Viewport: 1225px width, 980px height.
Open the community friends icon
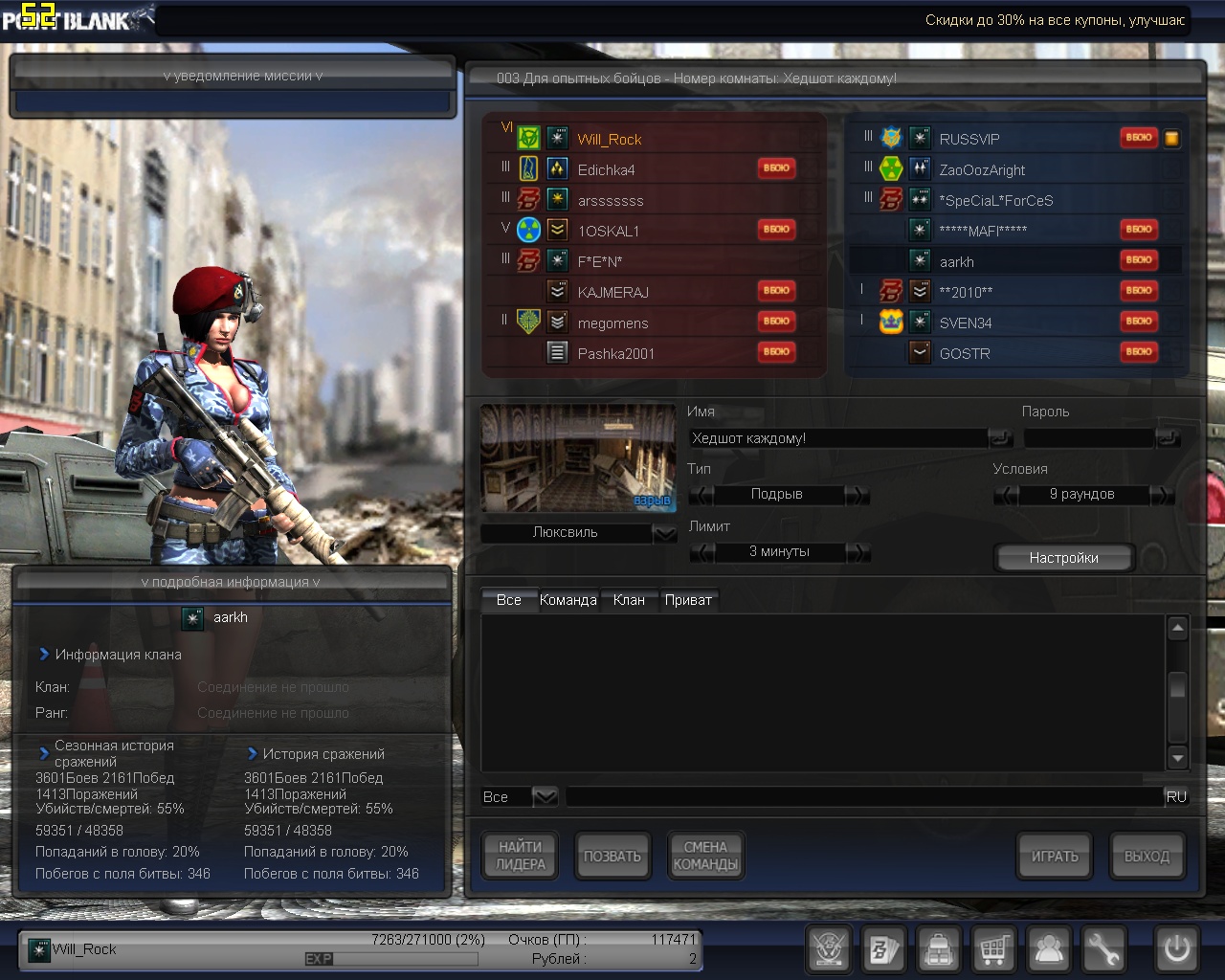[x=1049, y=949]
